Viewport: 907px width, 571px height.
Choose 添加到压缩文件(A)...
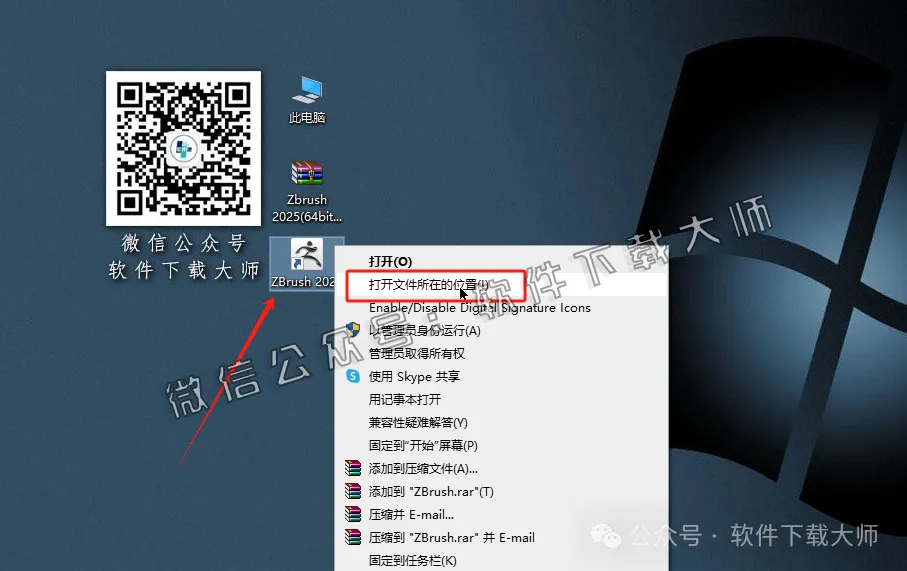(x=502, y=469)
